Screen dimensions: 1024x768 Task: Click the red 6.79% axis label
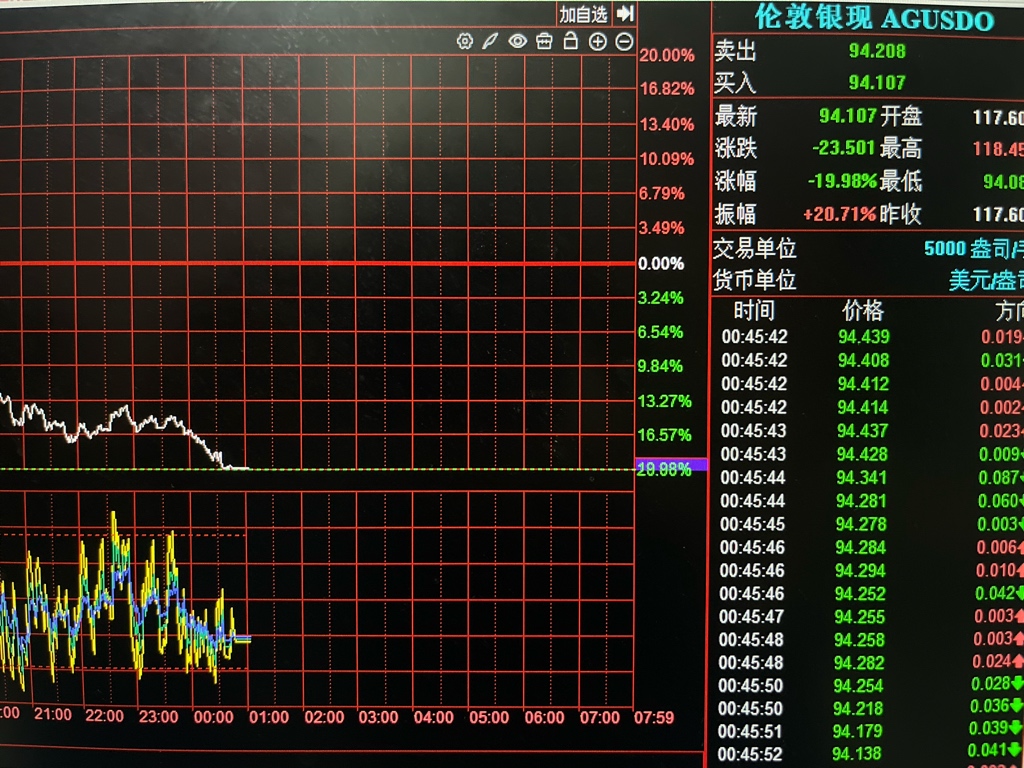(x=662, y=193)
